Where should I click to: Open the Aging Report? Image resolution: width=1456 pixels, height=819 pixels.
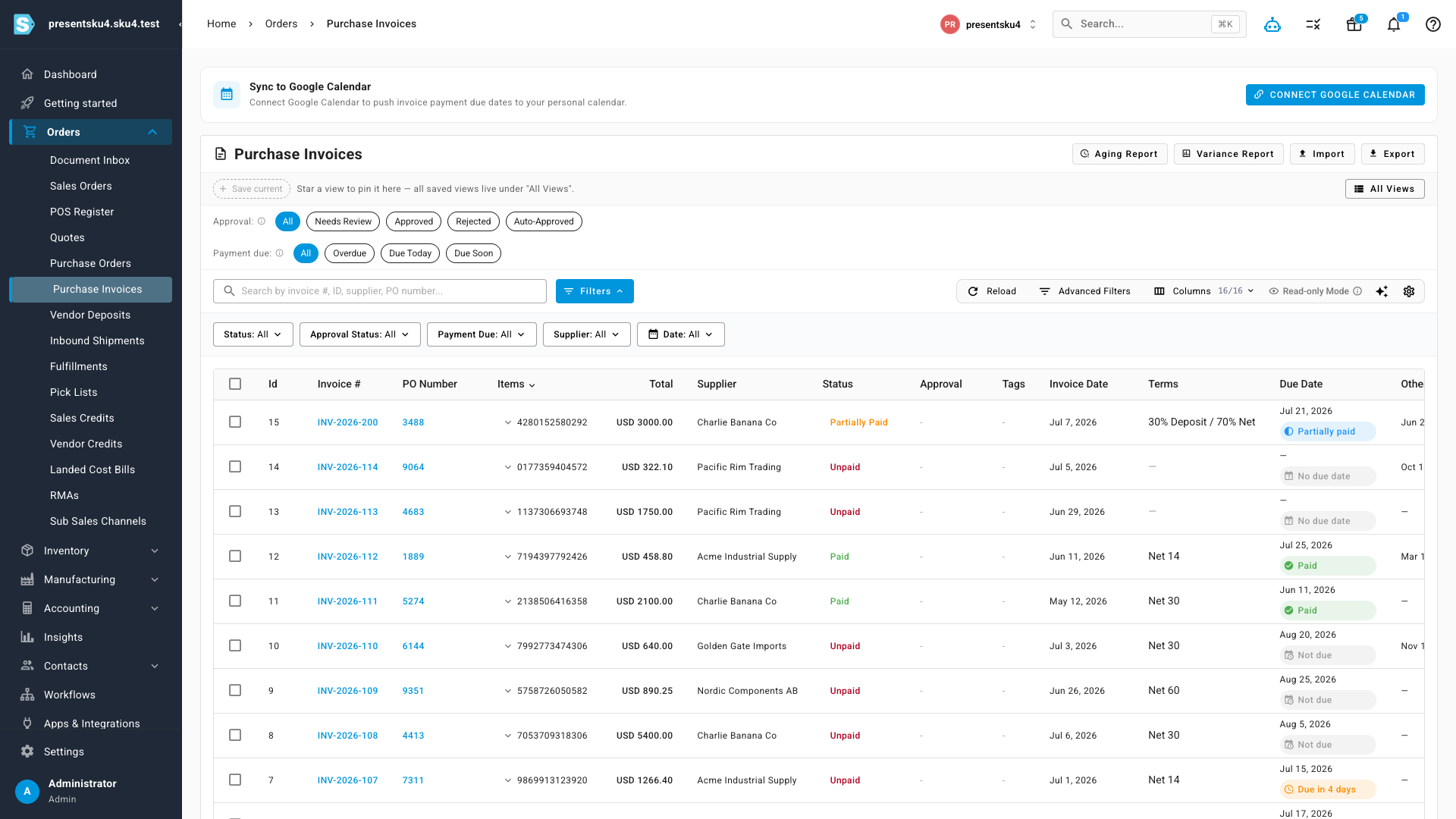[1120, 154]
